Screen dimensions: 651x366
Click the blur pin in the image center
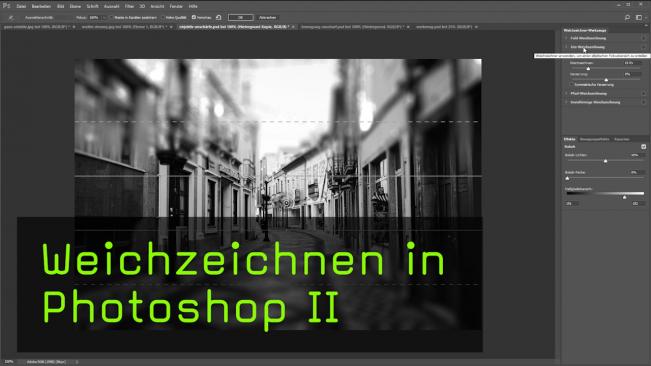point(286,203)
